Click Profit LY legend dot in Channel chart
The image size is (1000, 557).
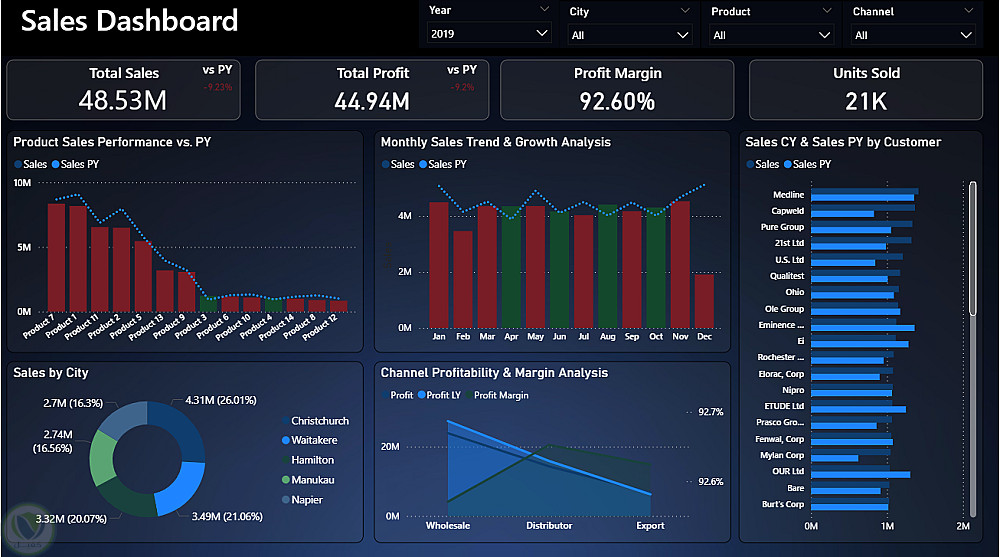pyautogui.click(x=422, y=395)
